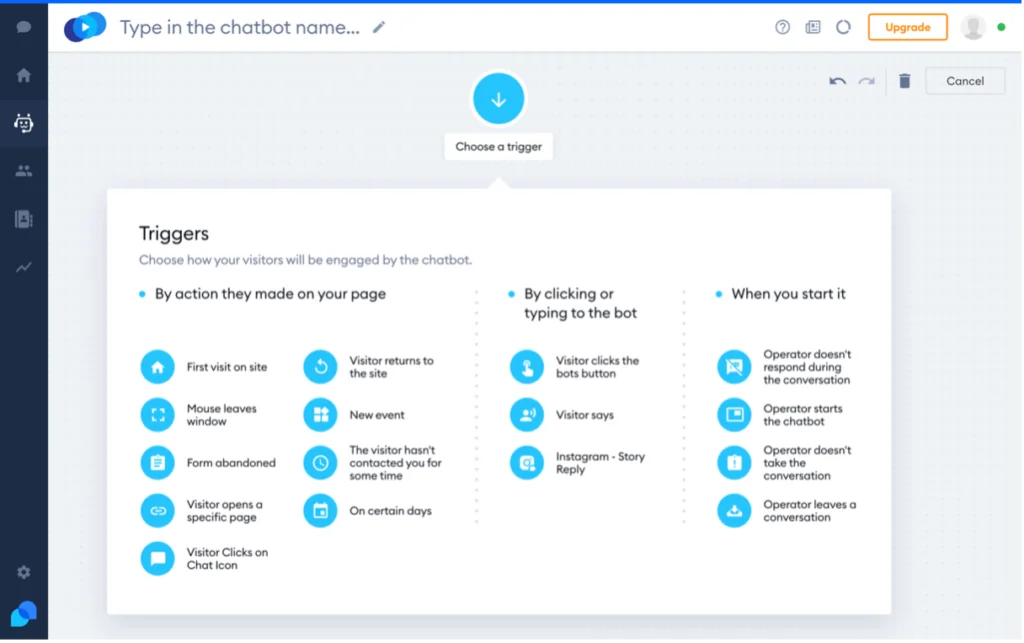
Task: Undo the last action
Action: coord(837,82)
